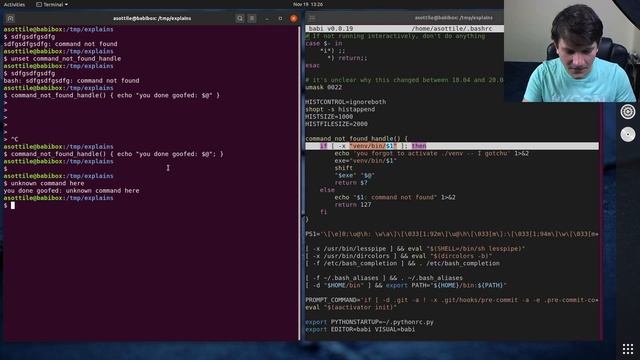Maximize the left terminal window
Screen dimensions: 640x360
point(280,18)
